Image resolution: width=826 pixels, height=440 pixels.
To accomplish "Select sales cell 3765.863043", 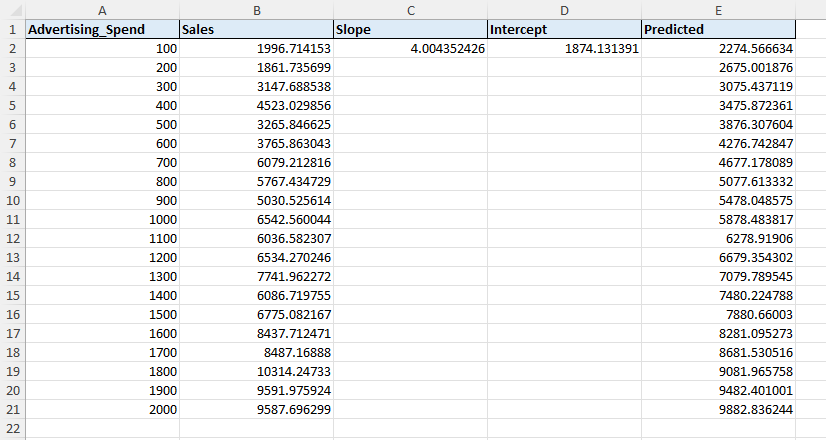I will tap(257, 143).
